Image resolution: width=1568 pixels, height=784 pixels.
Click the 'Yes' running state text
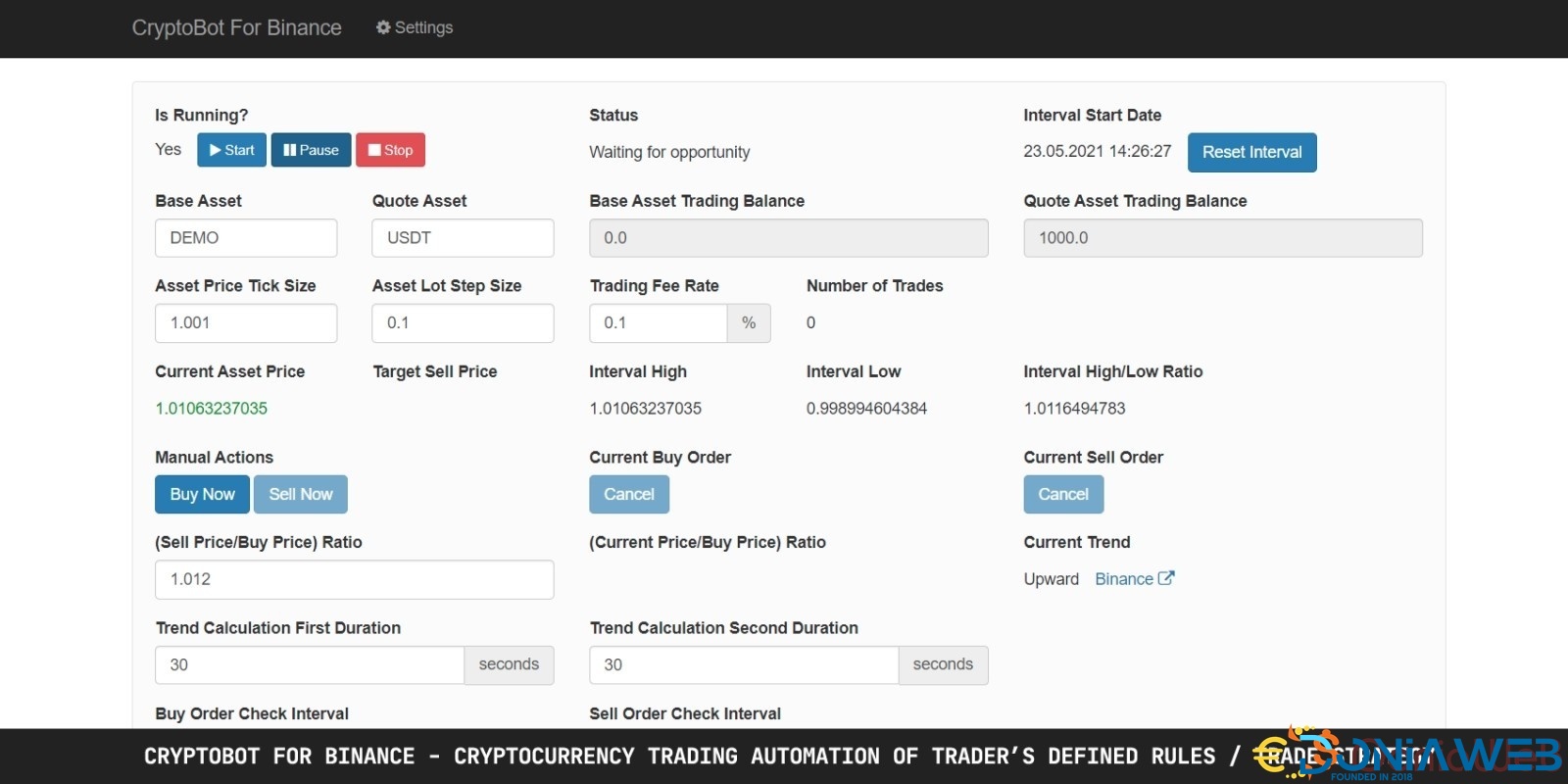tap(168, 149)
